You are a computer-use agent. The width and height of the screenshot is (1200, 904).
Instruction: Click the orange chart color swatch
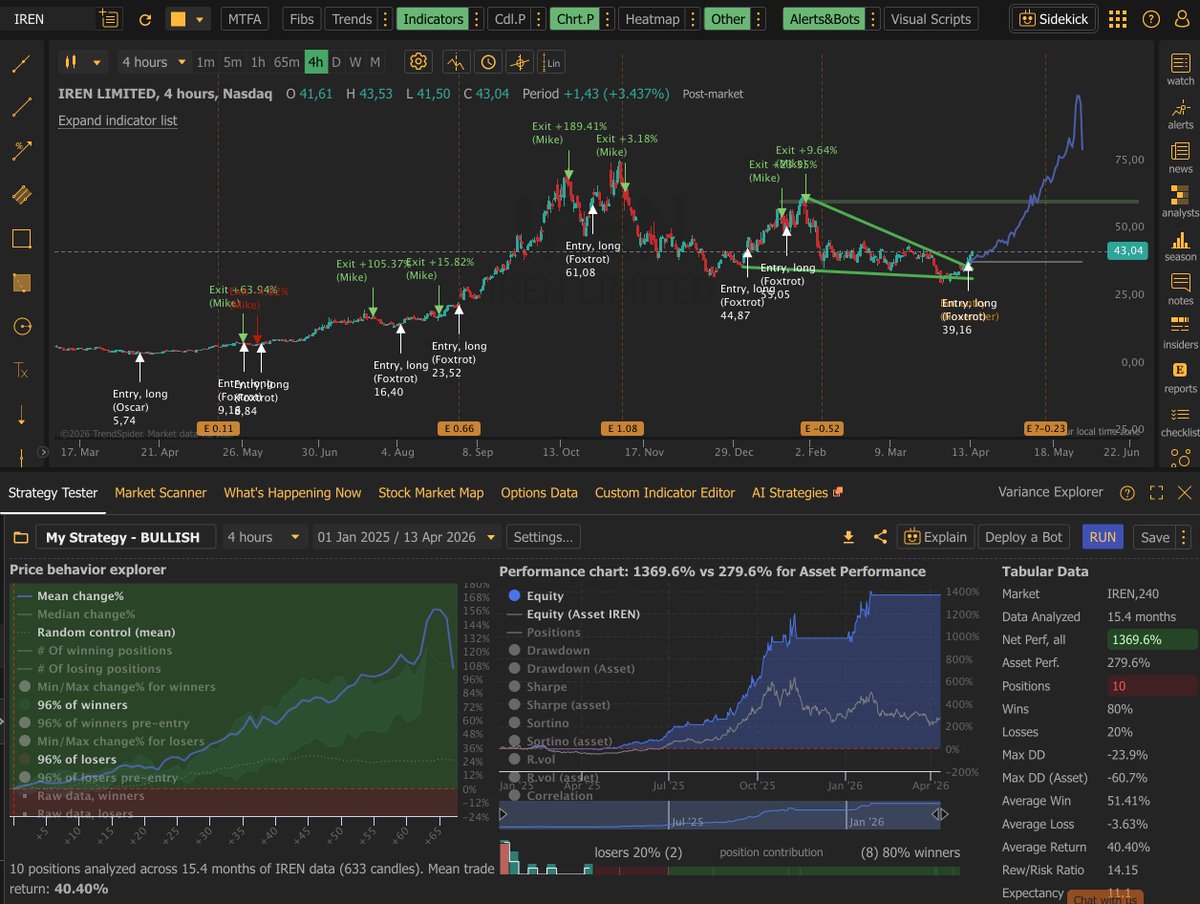(178, 19)
